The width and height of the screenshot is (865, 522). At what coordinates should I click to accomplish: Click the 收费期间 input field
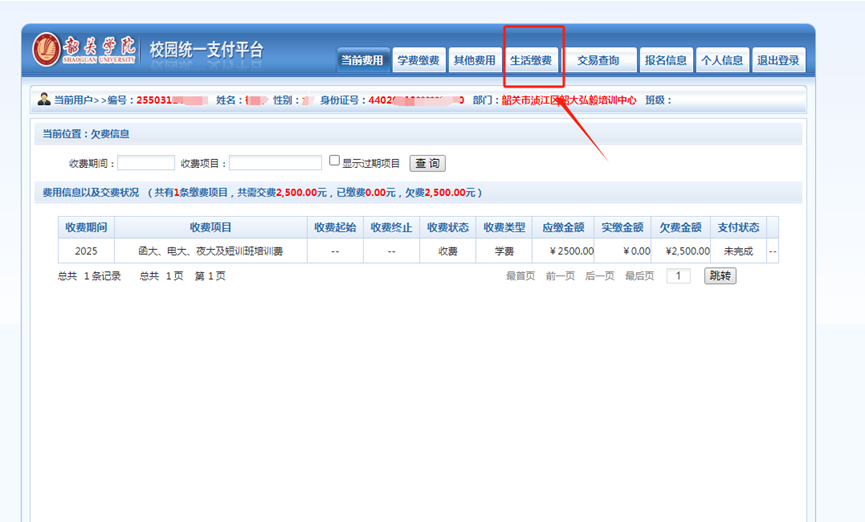[x=146, y=163]
